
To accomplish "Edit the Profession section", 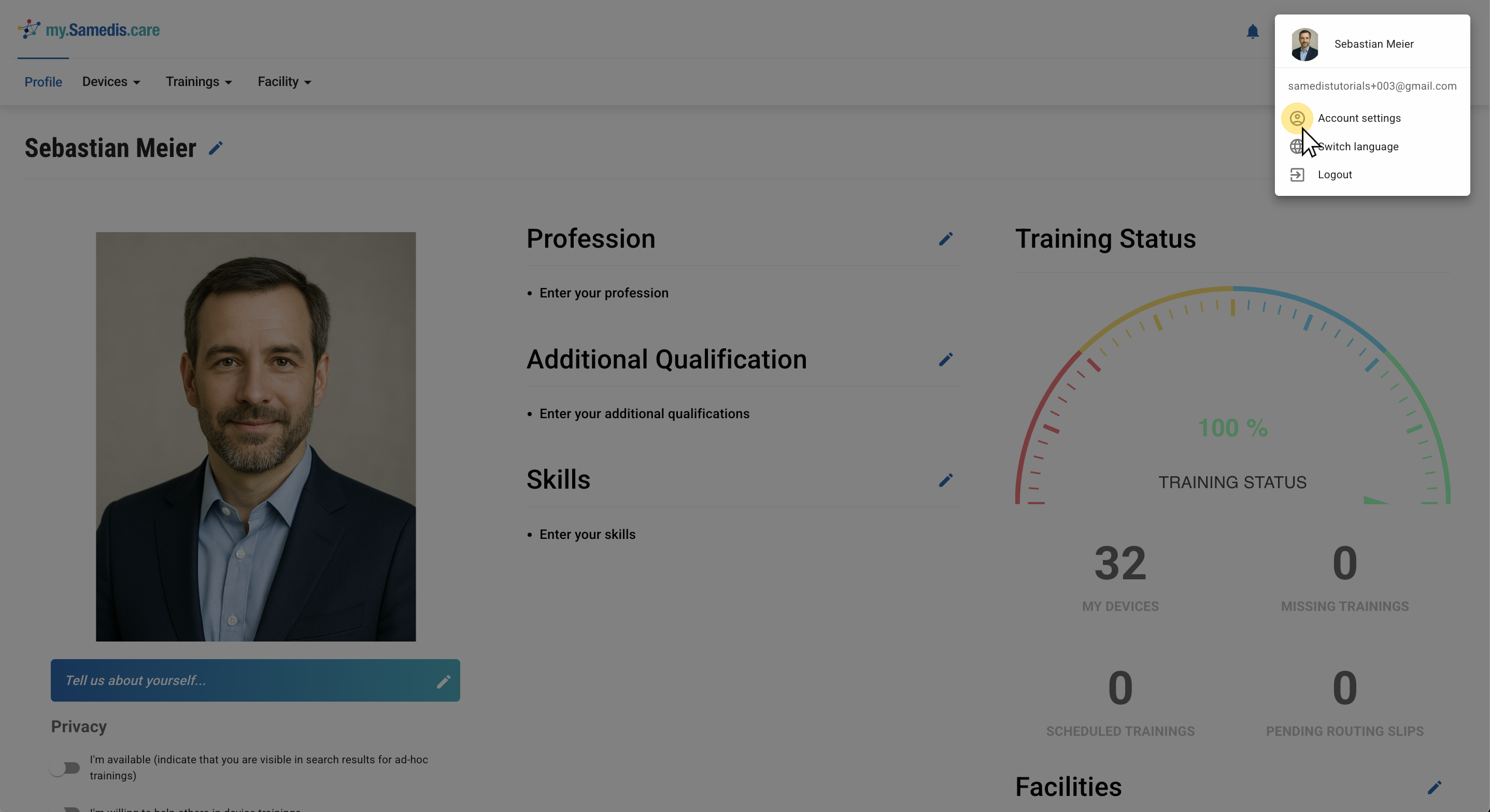I will (x=945, y=239).
